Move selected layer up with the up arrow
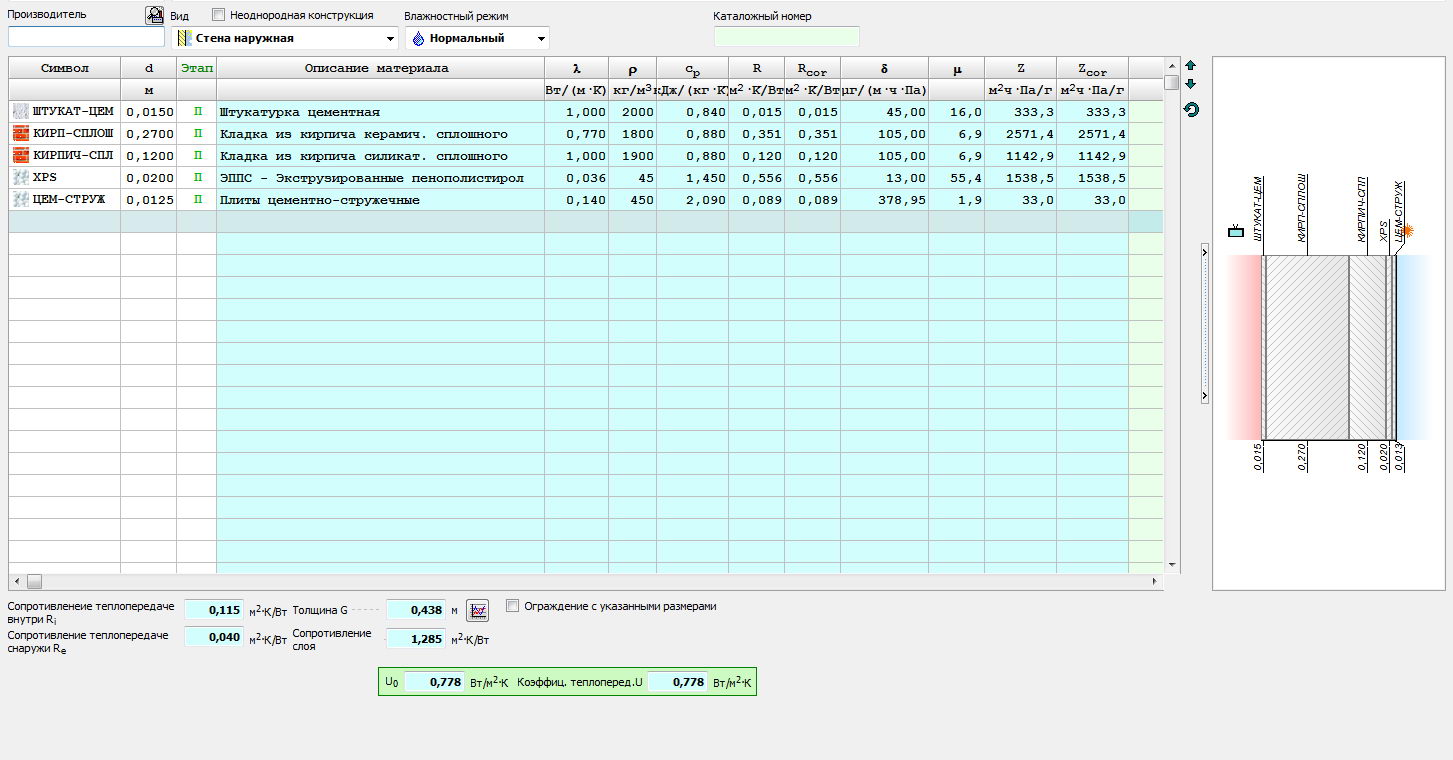Viewport: 1453px width, 760px height. point(1190,65)
